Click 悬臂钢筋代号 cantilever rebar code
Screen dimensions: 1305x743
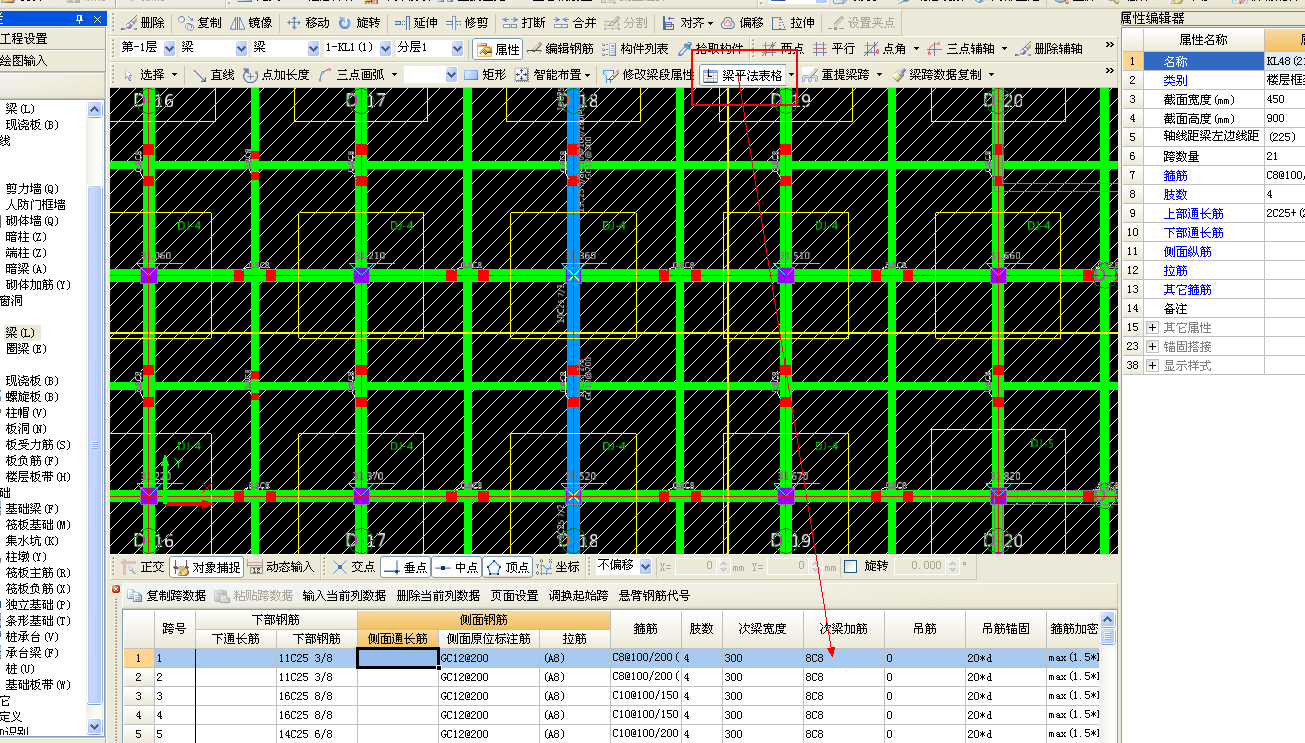pyautogui.click(x=654, y=596)
